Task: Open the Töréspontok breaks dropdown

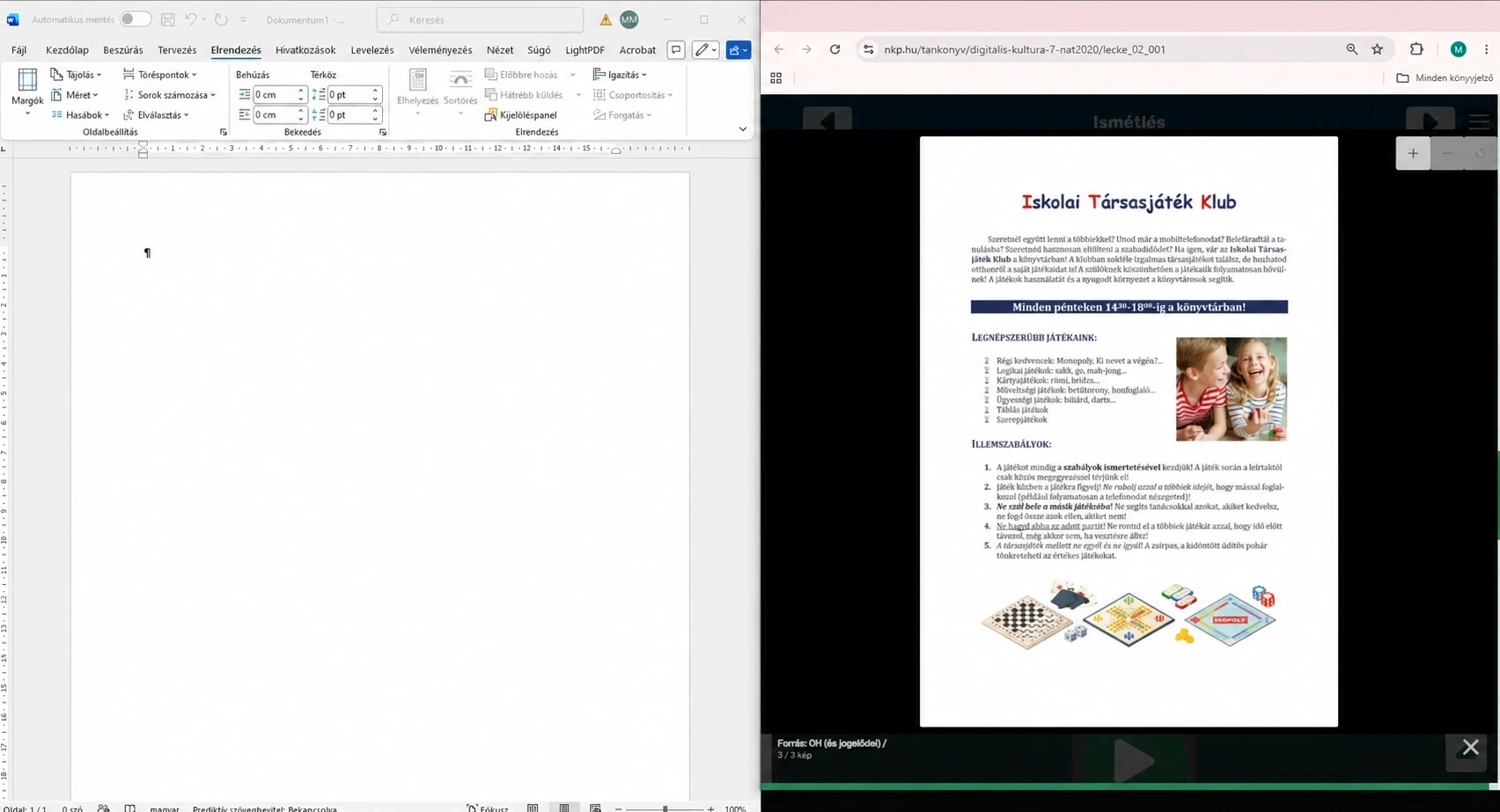Action: 160,75
